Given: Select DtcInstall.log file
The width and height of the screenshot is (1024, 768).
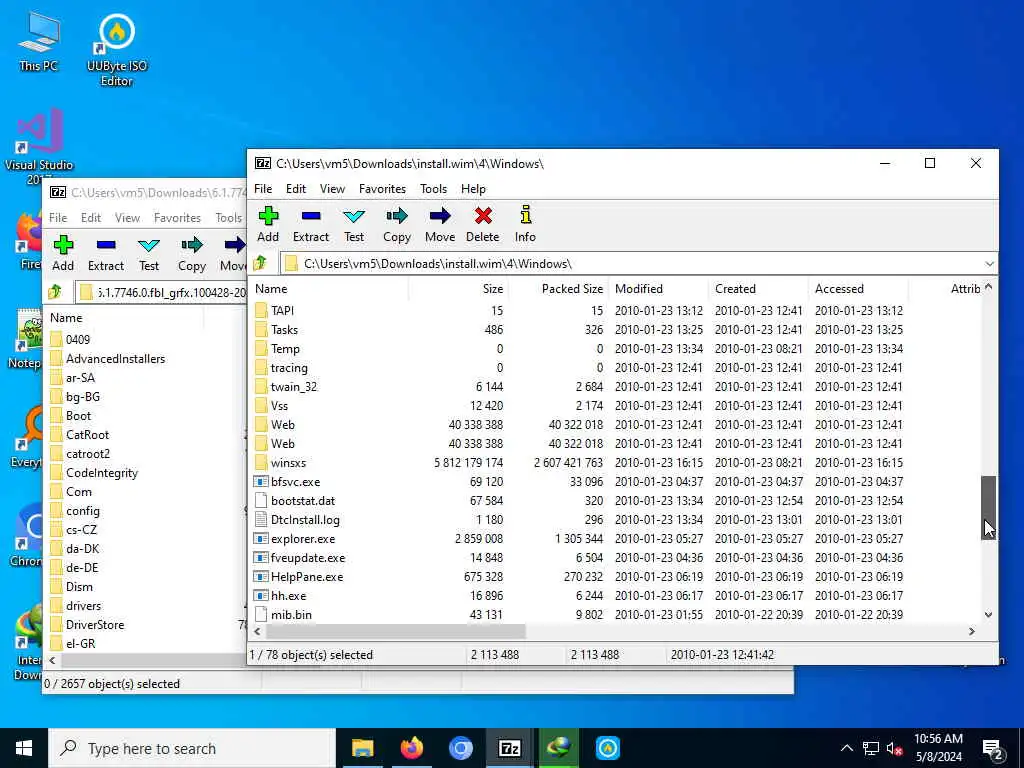Looking at the screenshot, I should pos(615,520).
